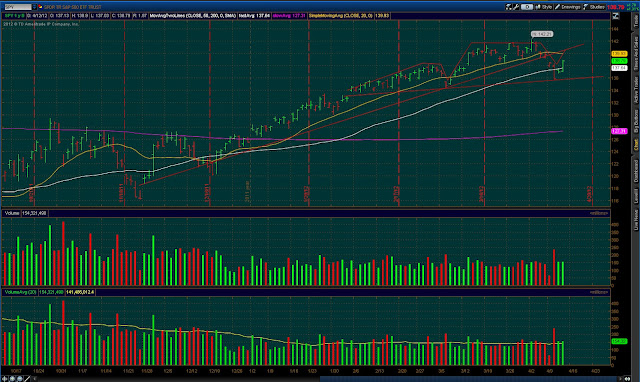Viewport: 640px width, 382px height.
Task: Click the second zoom icon at bottom-left corner
Action: coord(13,379)
